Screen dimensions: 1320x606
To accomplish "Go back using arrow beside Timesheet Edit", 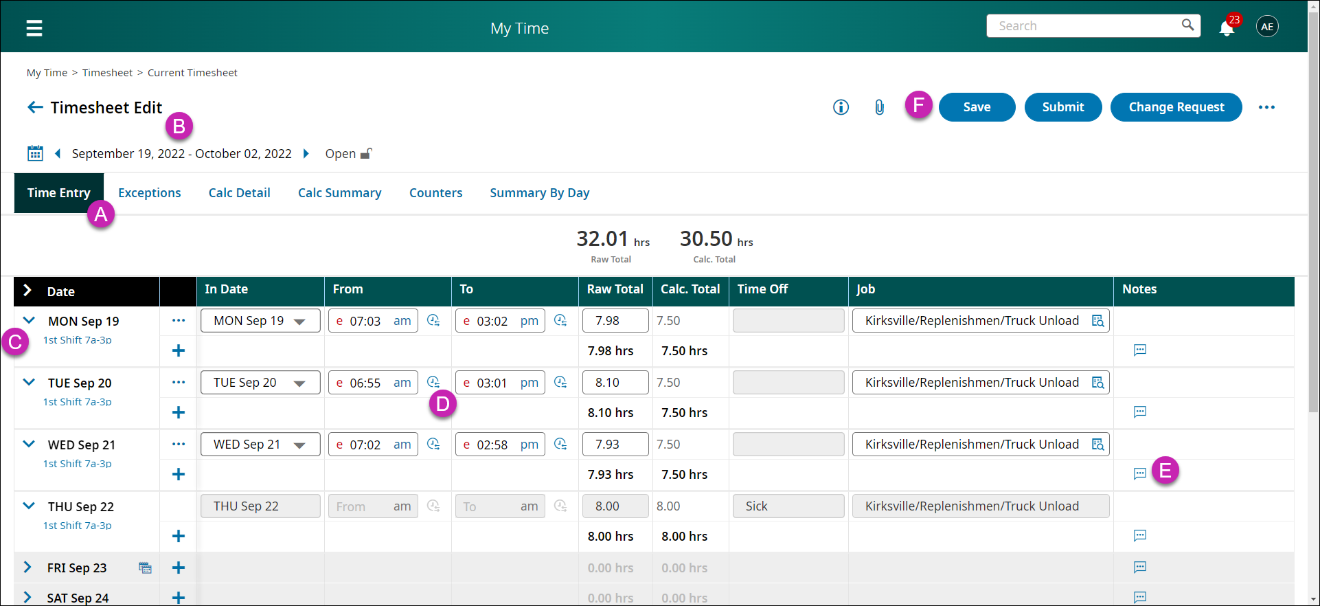I will (35, 107).
